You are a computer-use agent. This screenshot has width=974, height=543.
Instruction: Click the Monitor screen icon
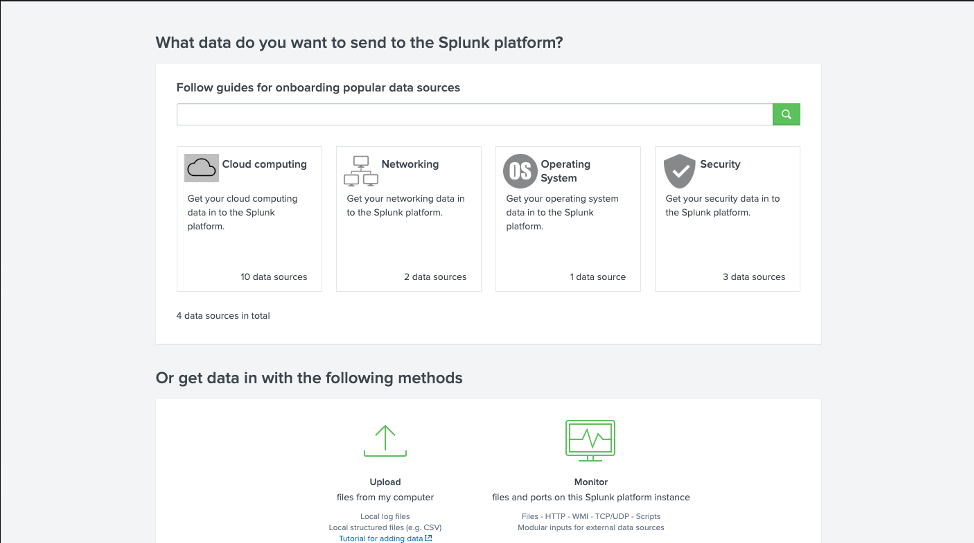click(590, 441)
